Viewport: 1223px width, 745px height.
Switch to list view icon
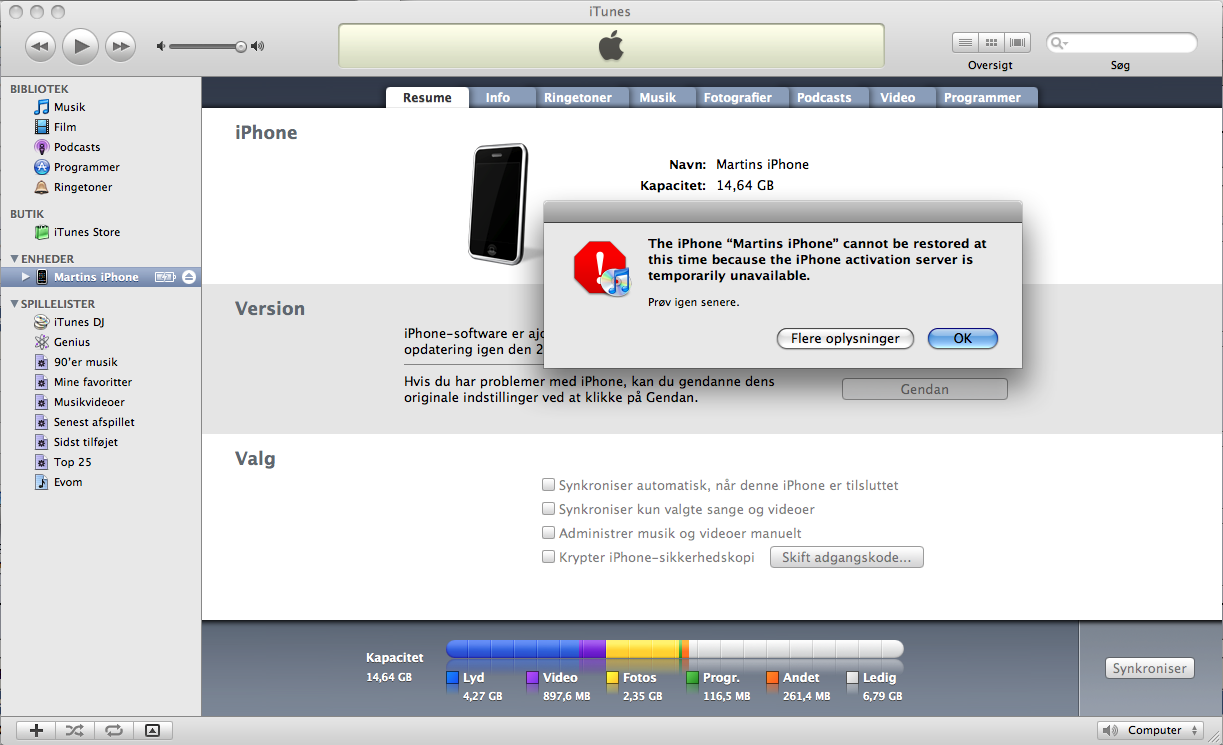[x=965, y=43]
